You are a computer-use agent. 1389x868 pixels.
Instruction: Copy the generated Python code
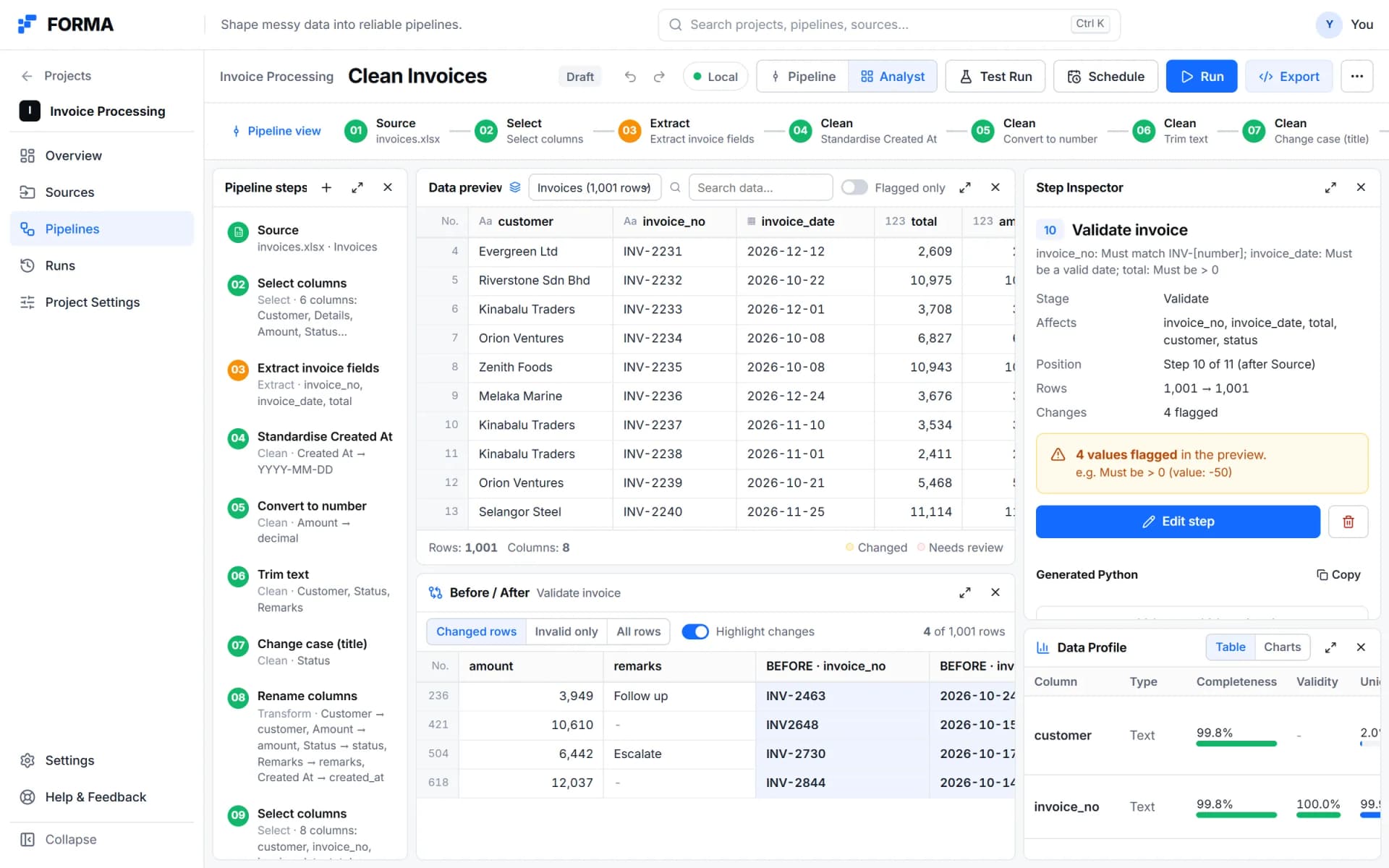[x=1338, y=574]
